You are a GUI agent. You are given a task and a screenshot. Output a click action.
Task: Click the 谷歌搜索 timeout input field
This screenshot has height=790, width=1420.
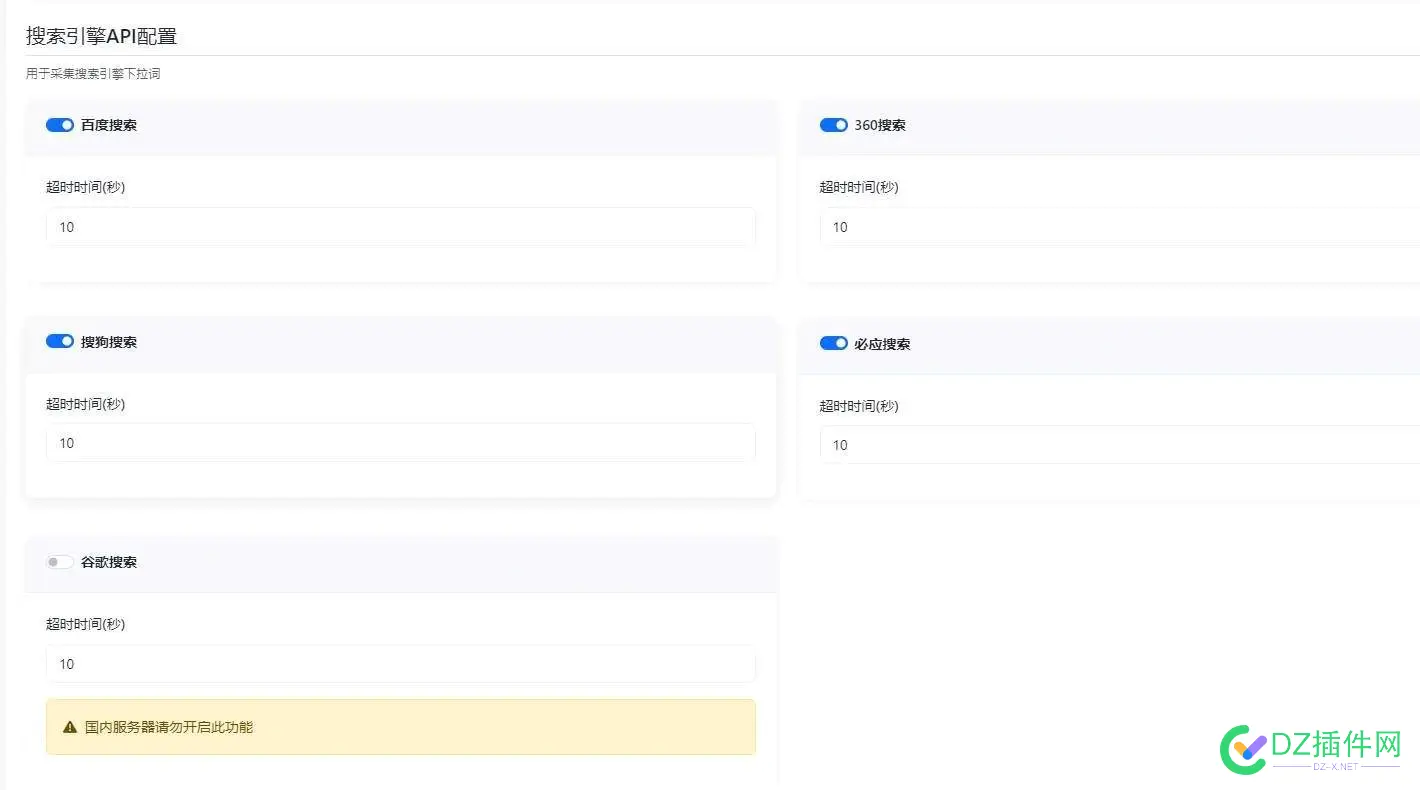(x=401, y=664)
